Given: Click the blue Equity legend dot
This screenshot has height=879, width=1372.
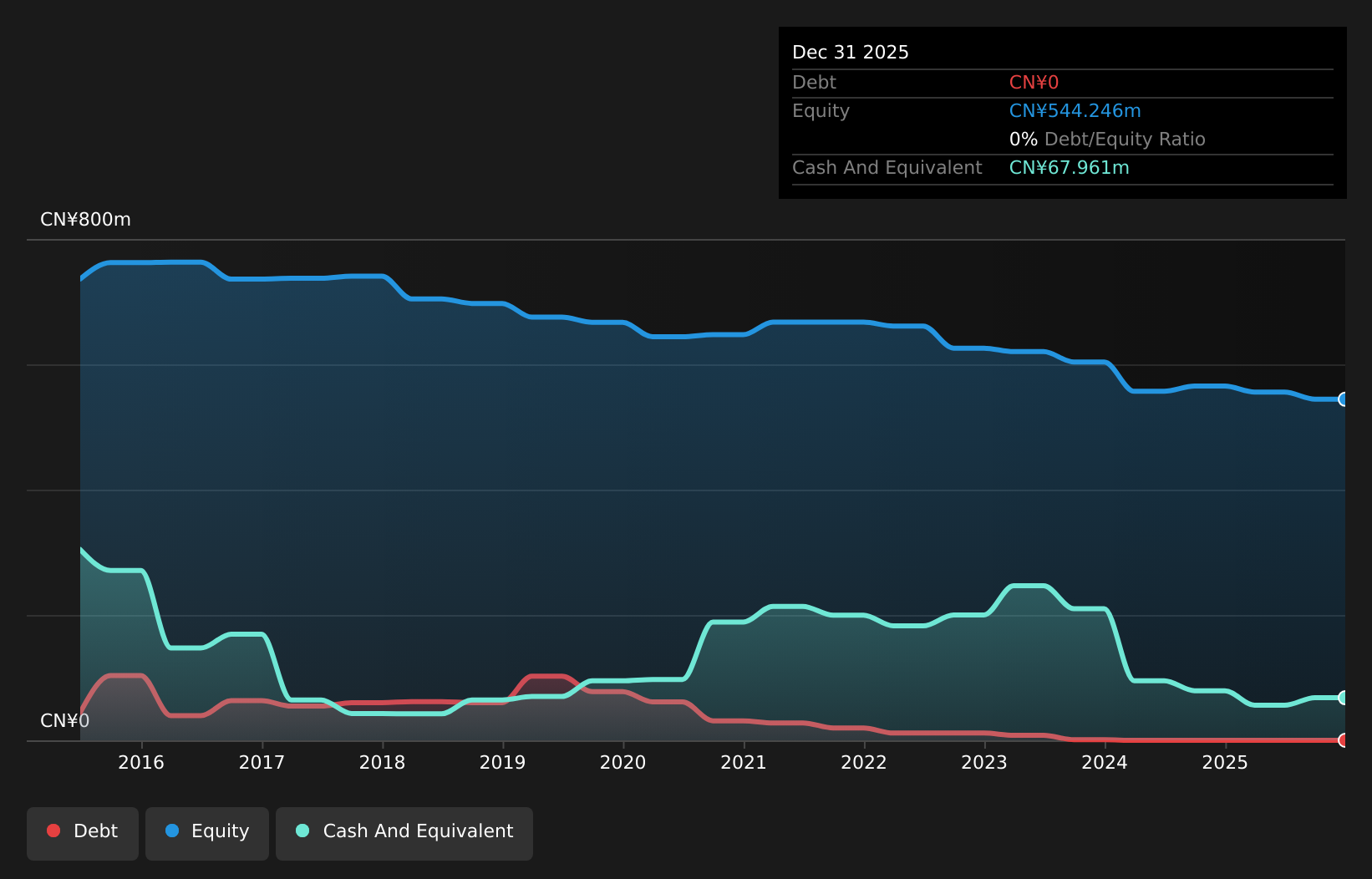Looking at the screenshot, I should pyautogui.click(x=172, y=831).
